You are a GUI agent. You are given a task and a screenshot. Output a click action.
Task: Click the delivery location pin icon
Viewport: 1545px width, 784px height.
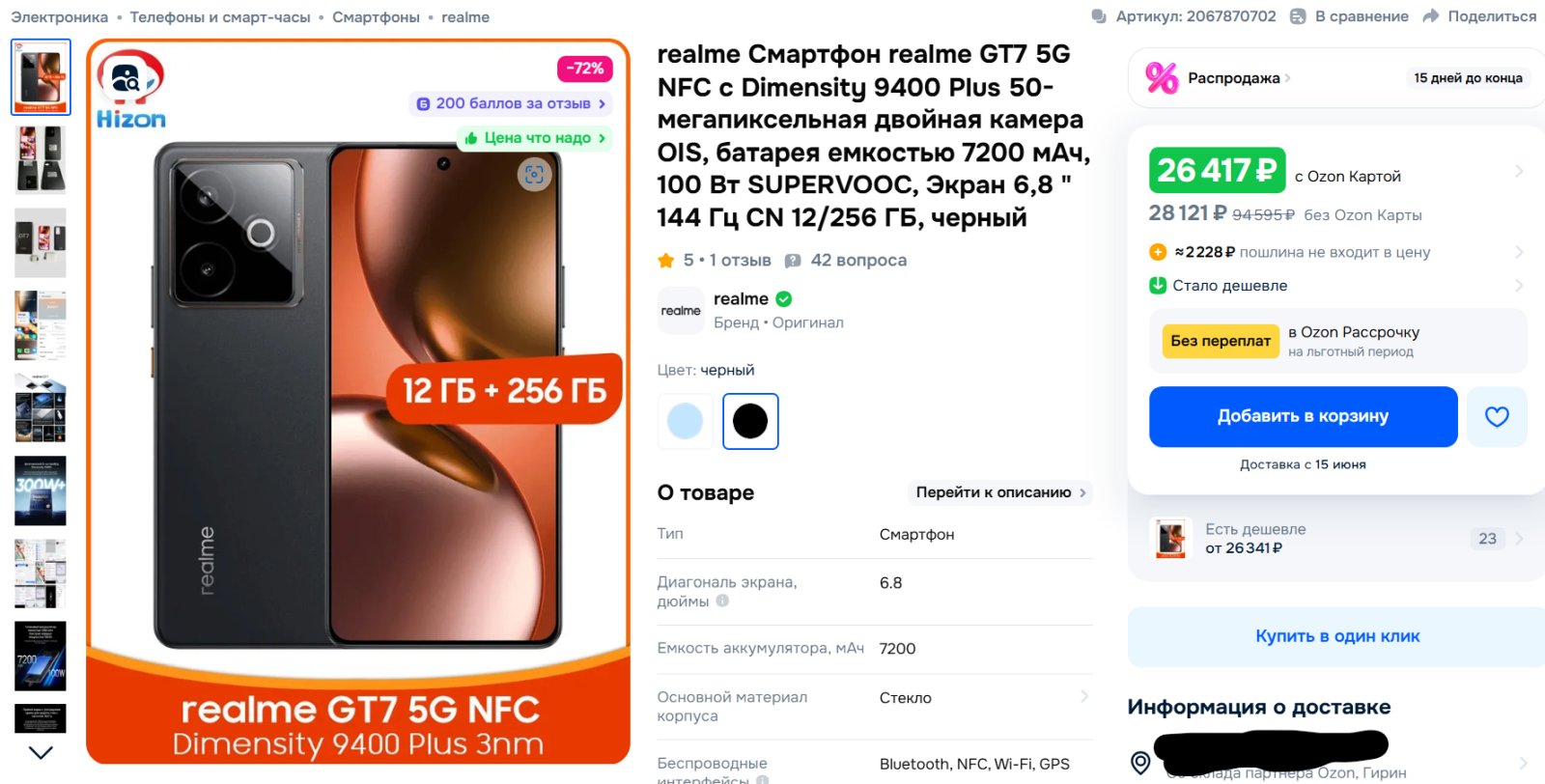pos(1140,763)
